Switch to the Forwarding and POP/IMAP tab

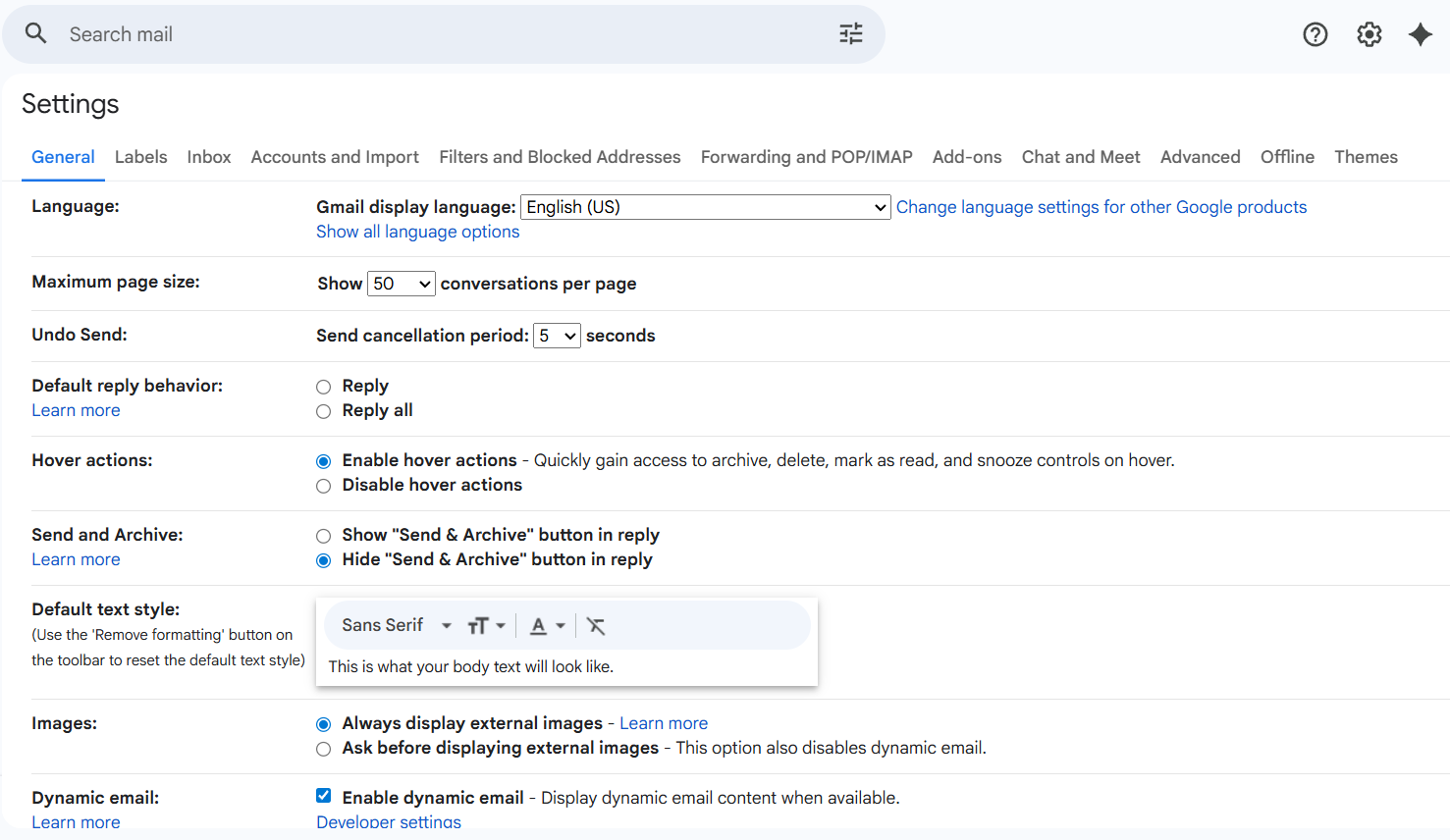coord(805,157)
